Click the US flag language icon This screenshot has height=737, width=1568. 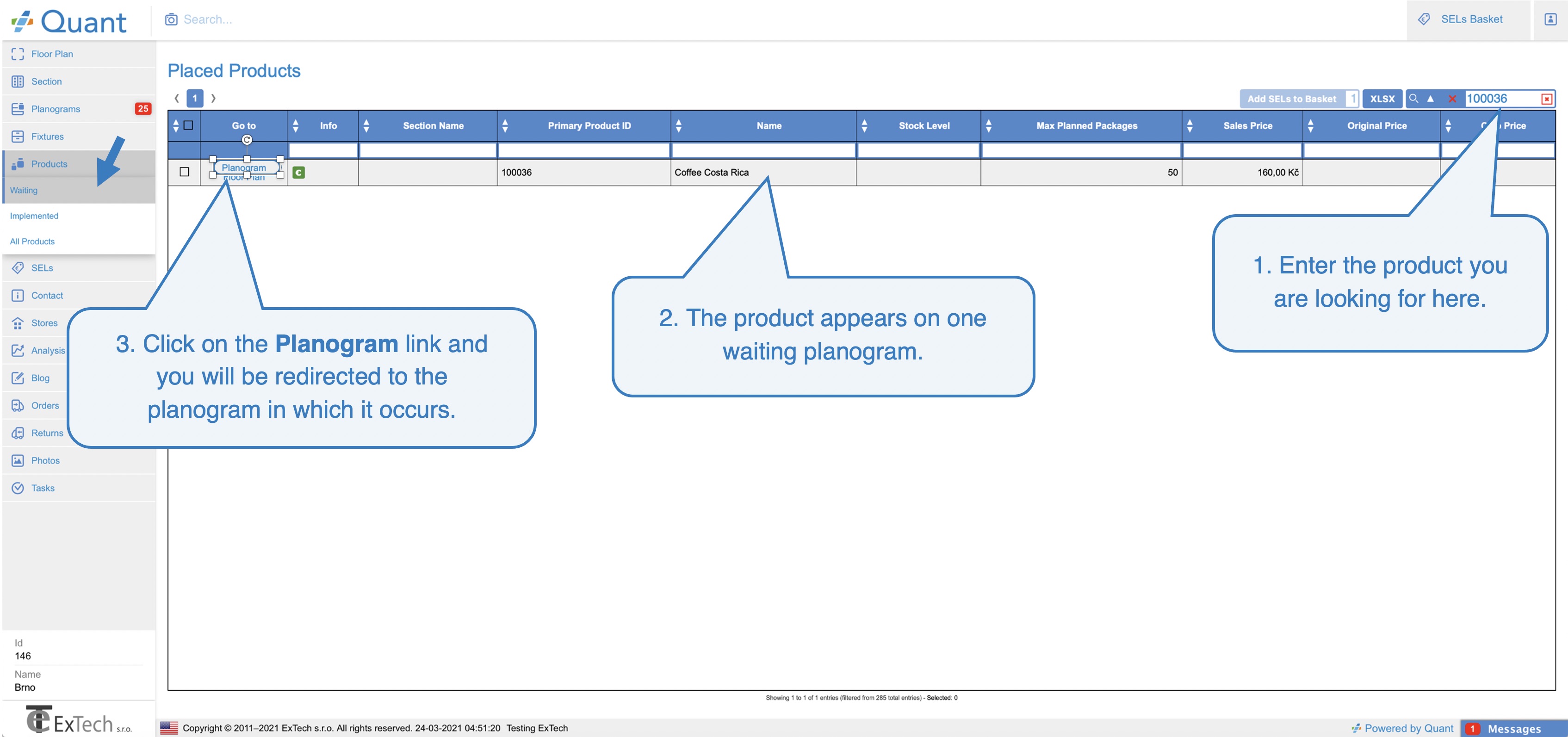(168, 728)
